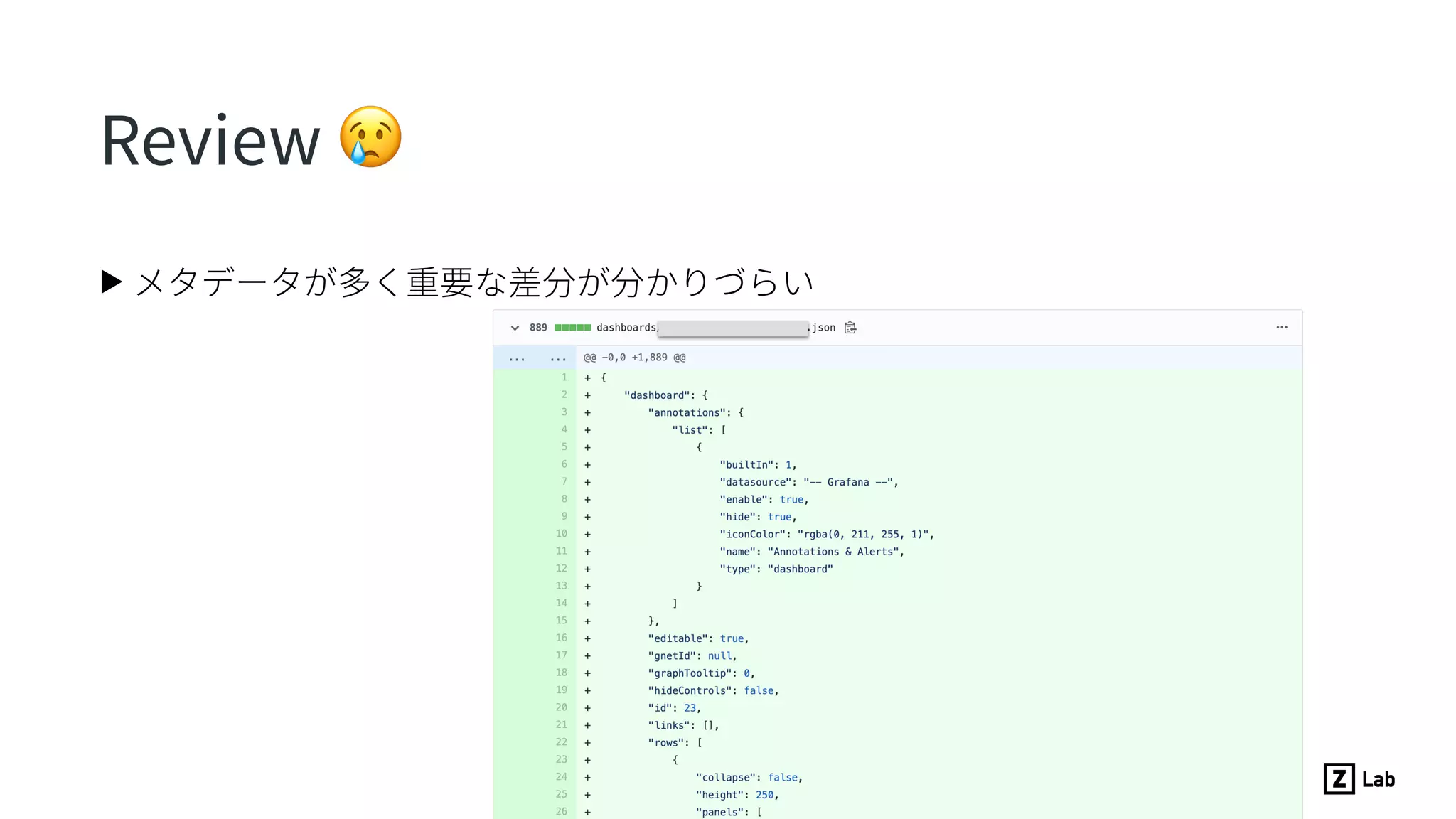Select the "editable": true code line
The width and height of the screenshot is (1456, 819).
(x=698, y=638)
